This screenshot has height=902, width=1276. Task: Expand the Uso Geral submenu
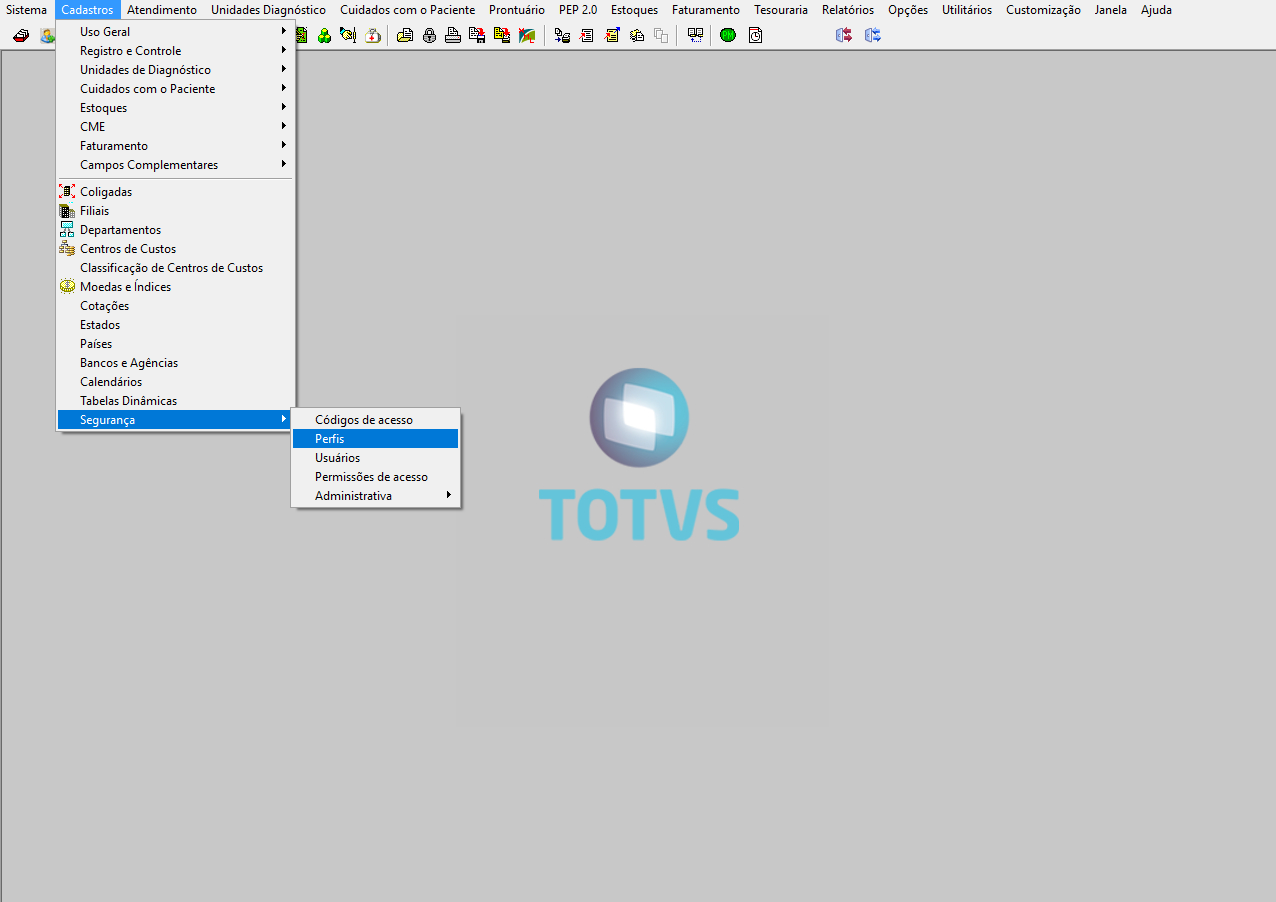(x=175, y=32)
